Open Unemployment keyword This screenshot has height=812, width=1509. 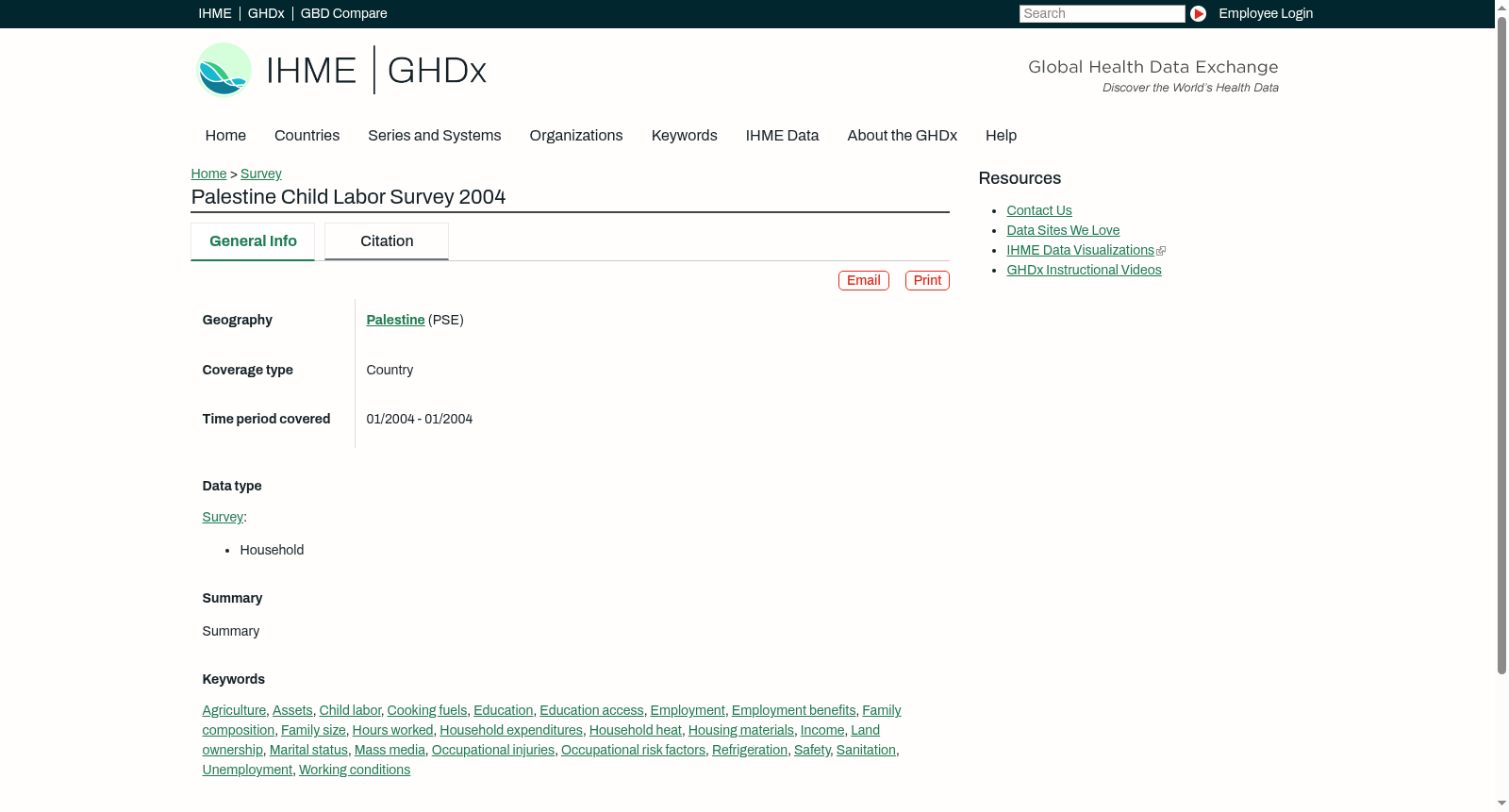[247, 770]
